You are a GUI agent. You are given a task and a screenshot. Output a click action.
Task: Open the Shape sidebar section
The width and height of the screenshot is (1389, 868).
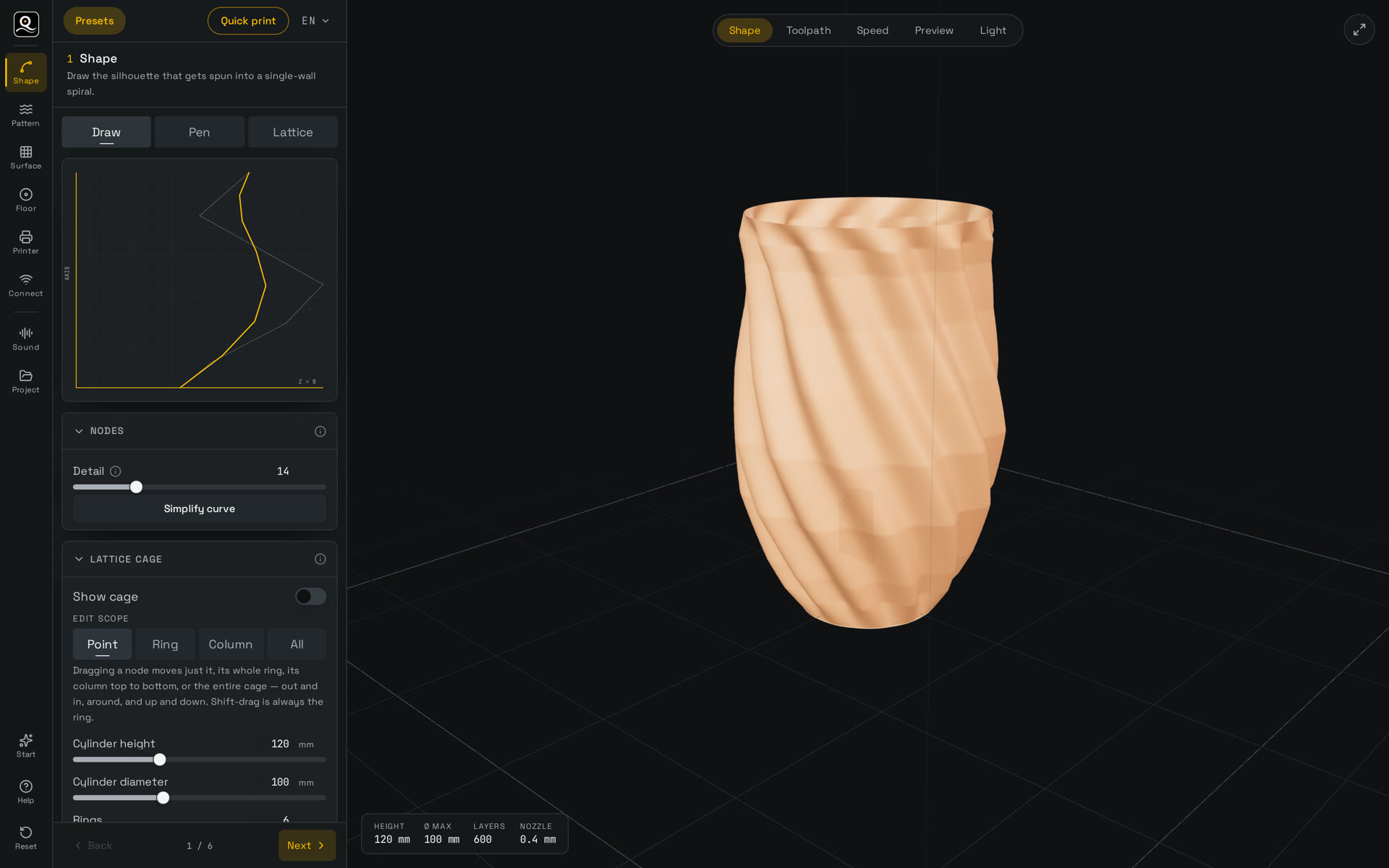tap(26, 72)
